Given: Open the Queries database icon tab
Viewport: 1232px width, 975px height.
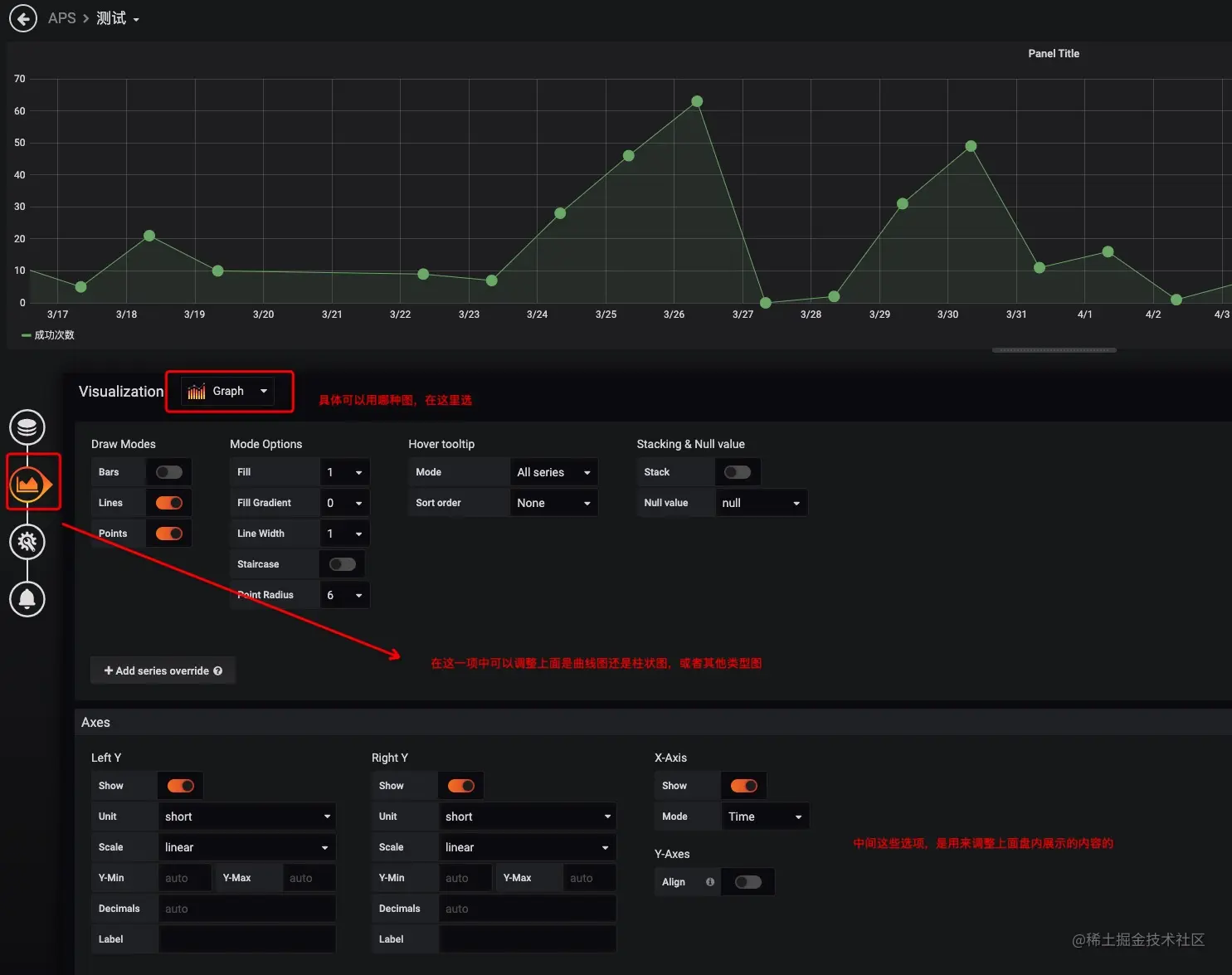Looking at the screenshot, I should (x=27, y=427).
